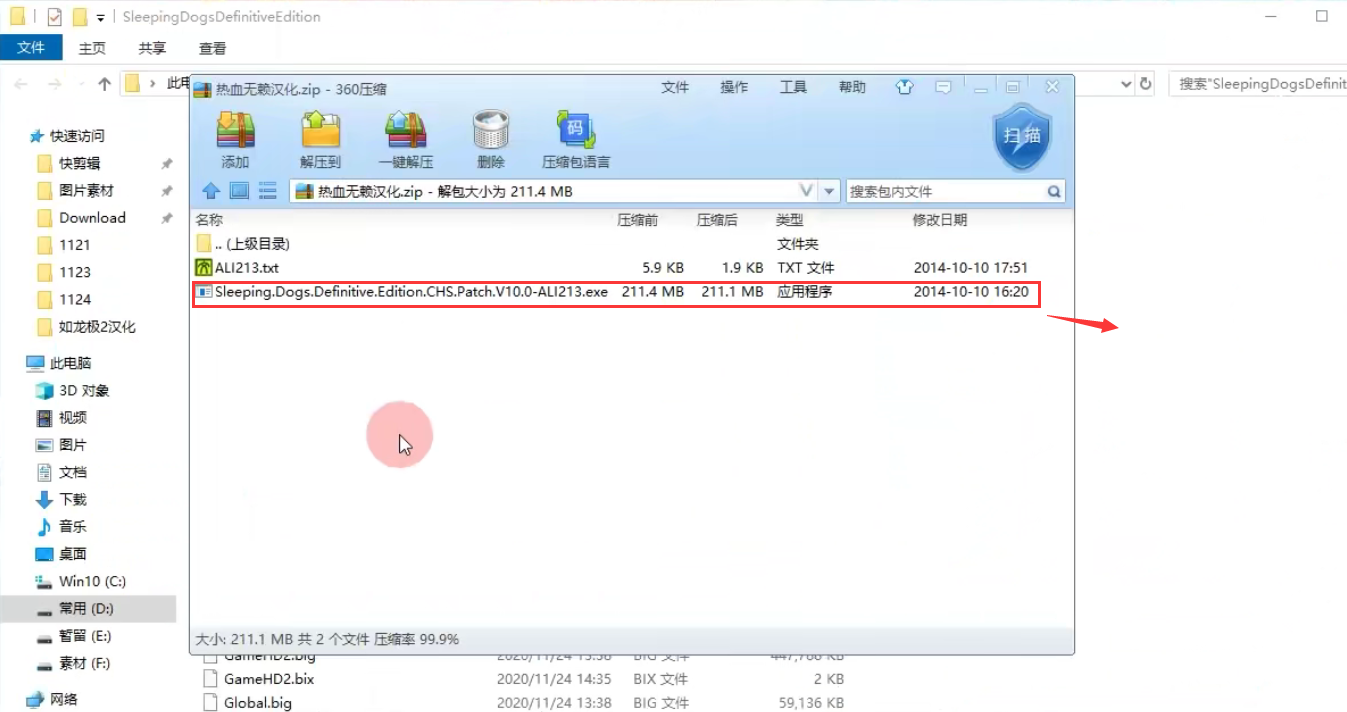The height and width of the screenshot is (712, 1347).
Task: Go up one level with blue arrow
Action: click(x=211, y=191)
